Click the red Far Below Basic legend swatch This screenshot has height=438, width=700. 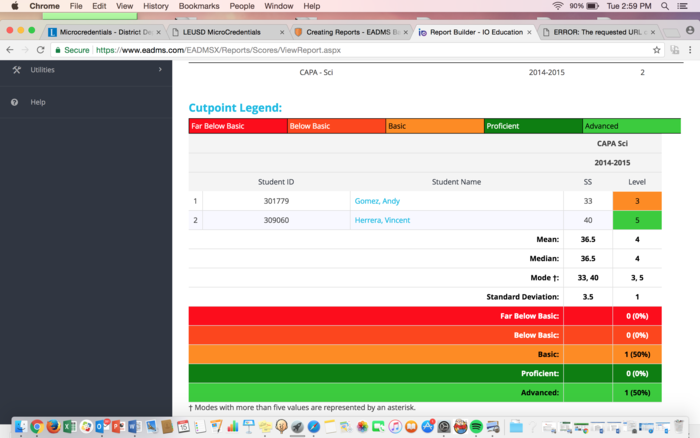coord(237,126)
